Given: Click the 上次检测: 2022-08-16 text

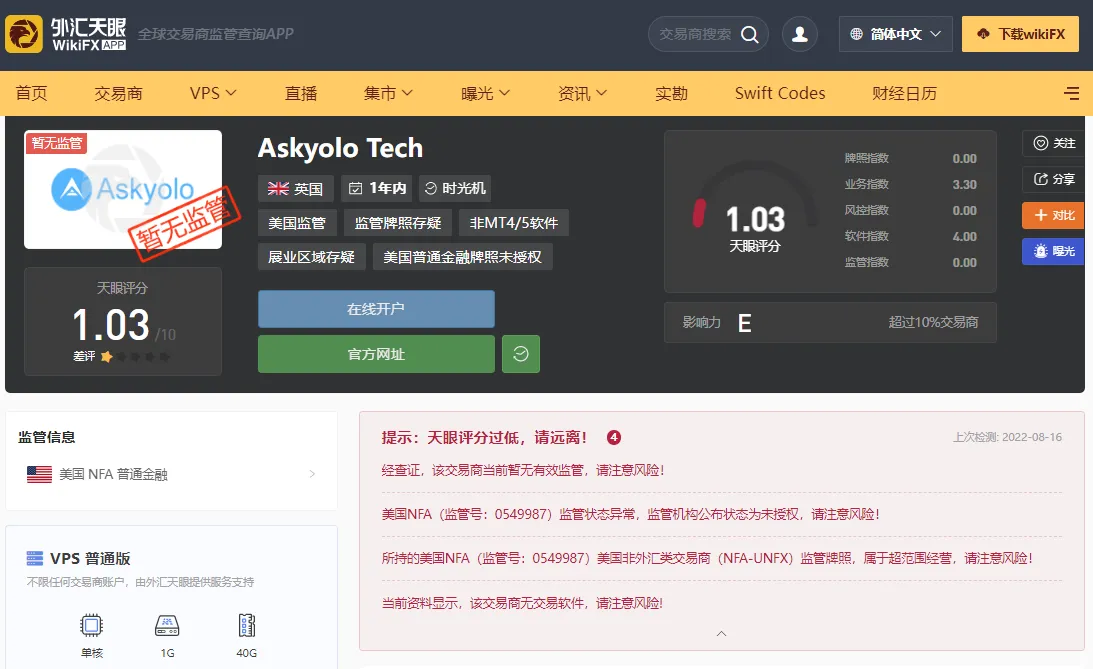Looking at the screenshot, I should [1007, 437].
